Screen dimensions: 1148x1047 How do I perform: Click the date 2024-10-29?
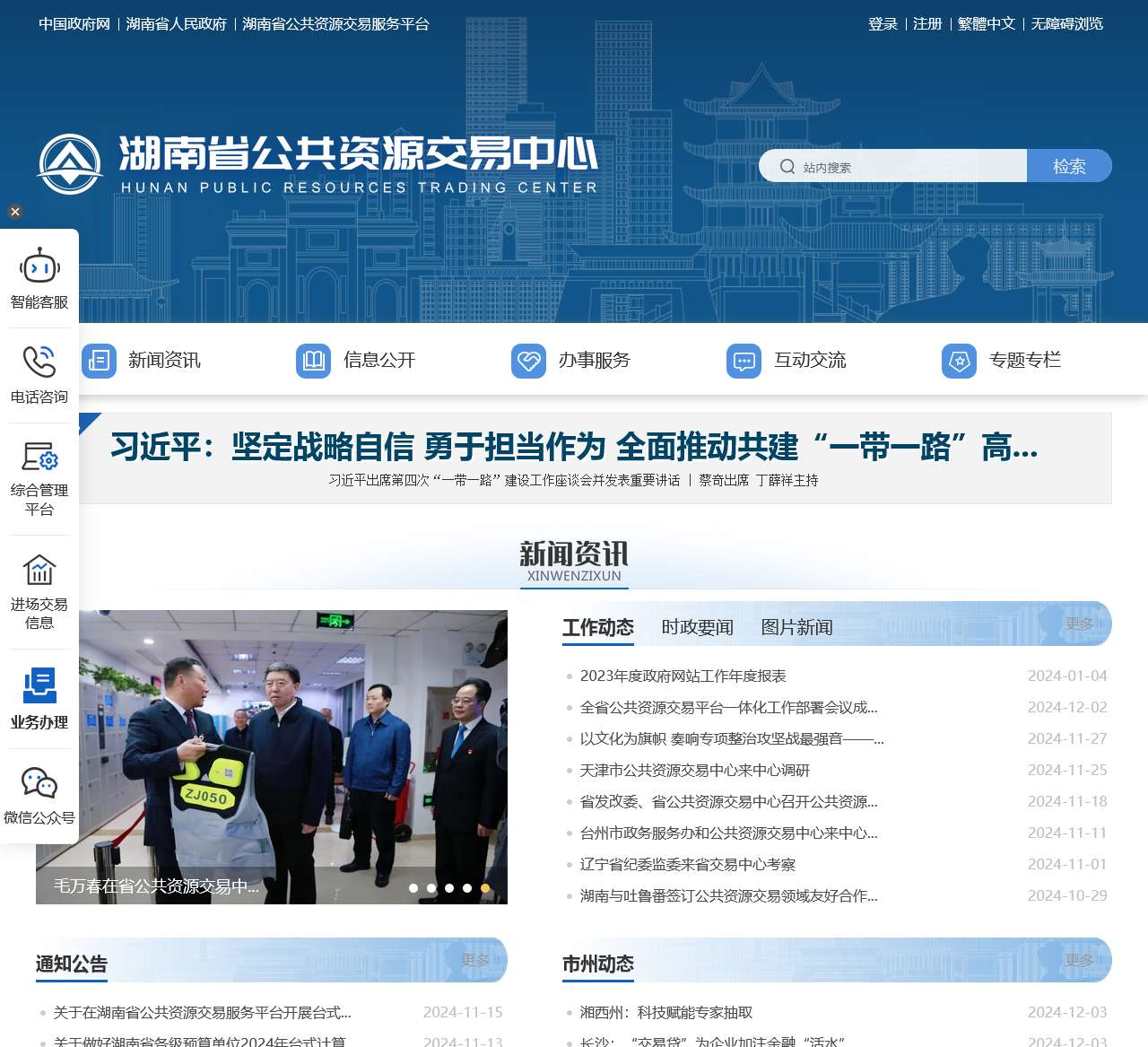[x=1067, y=895]
